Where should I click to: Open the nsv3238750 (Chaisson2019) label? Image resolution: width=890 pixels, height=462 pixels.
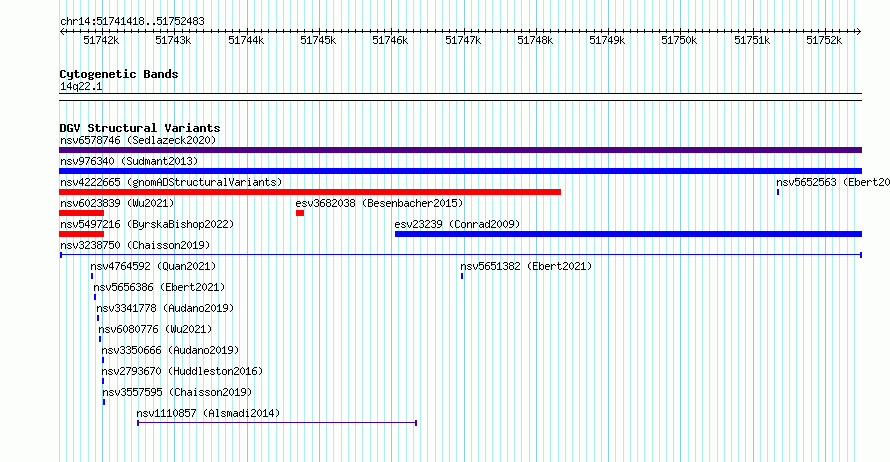[135, 245]
